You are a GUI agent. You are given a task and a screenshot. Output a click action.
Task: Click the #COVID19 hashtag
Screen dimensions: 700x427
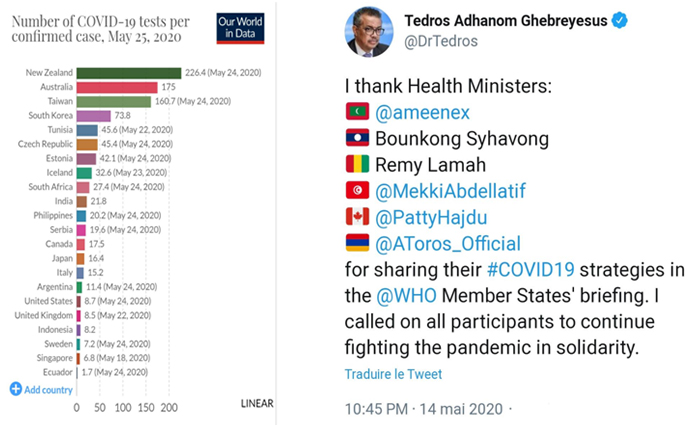pos(530,270)
